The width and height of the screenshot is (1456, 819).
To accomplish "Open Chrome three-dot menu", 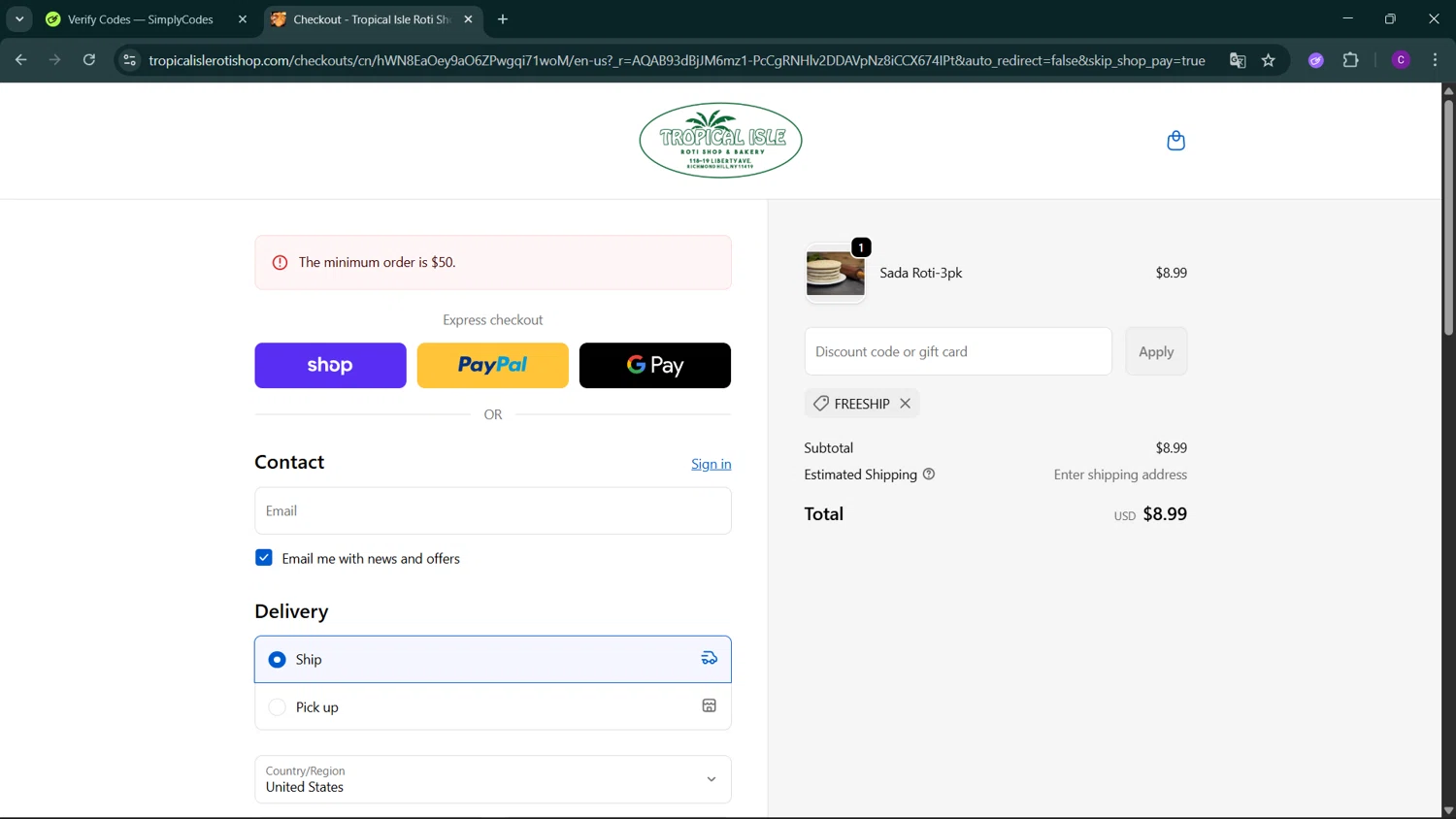I will pyautogui.click(x=1435, y=60).
